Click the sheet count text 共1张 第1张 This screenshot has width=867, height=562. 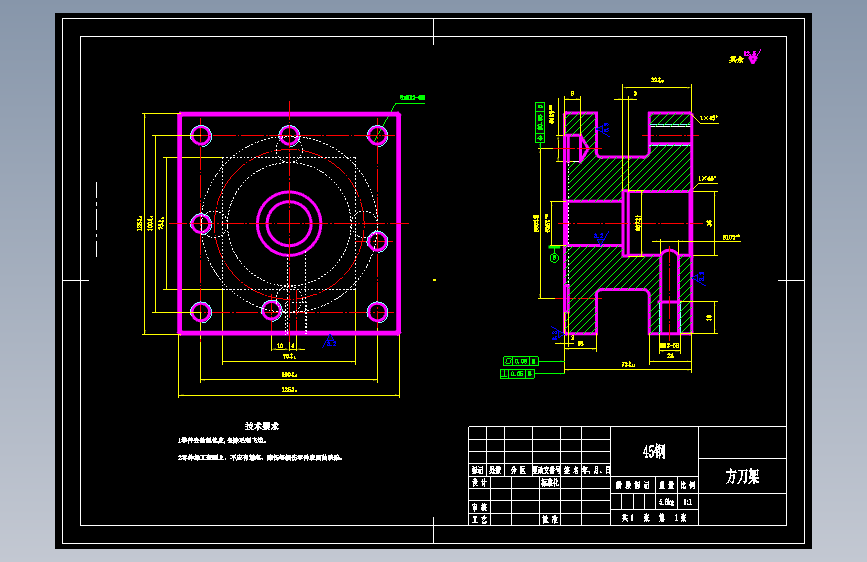point(654,518)
